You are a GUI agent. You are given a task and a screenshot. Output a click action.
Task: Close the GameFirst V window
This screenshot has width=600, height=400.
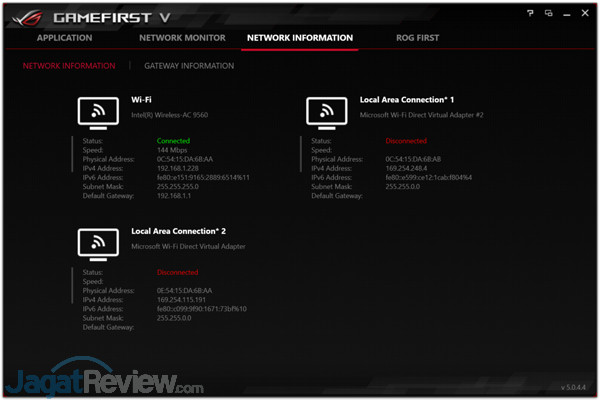pyautogui.click(x=585, y=13)
